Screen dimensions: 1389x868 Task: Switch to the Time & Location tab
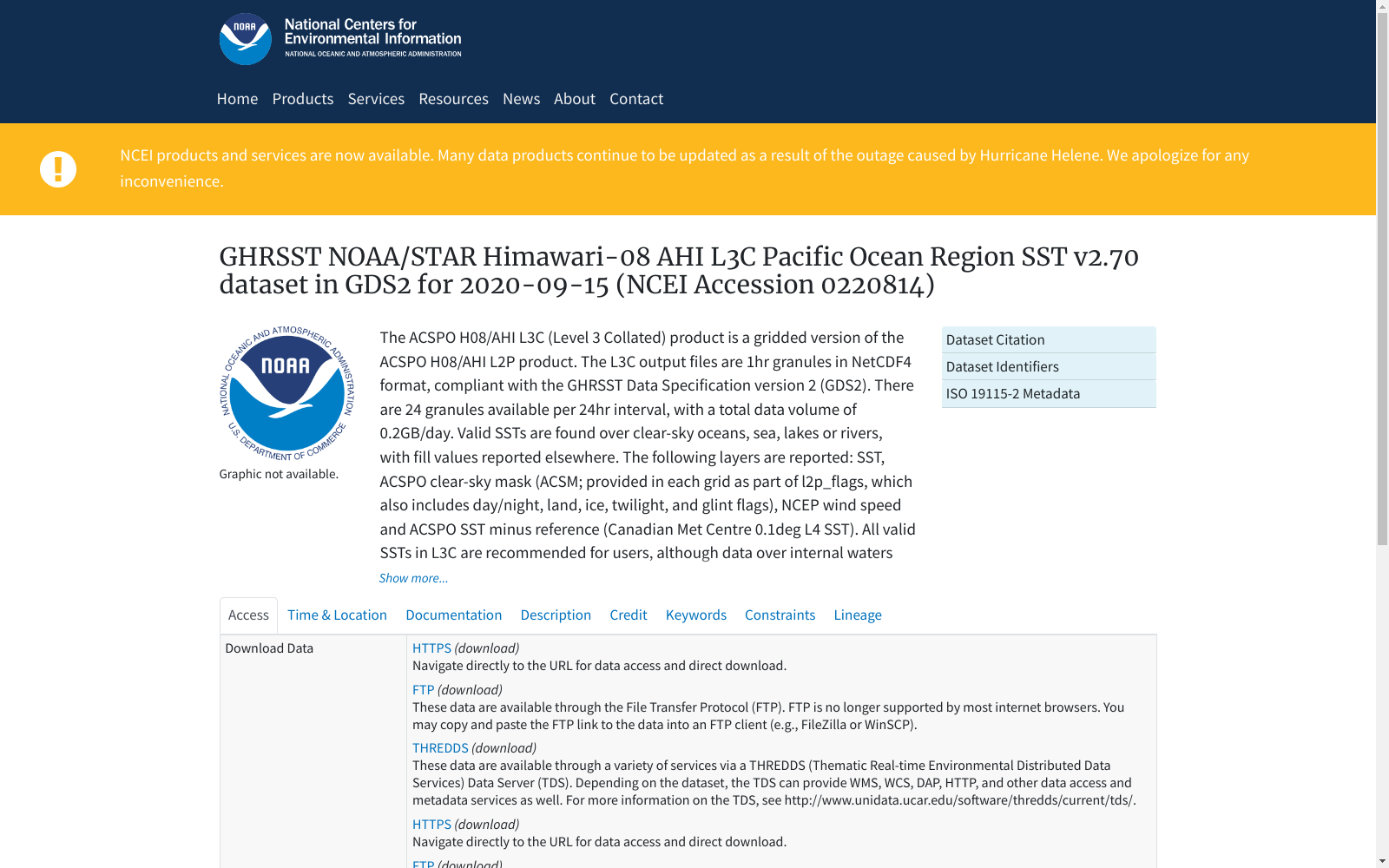tap(337, 615)
